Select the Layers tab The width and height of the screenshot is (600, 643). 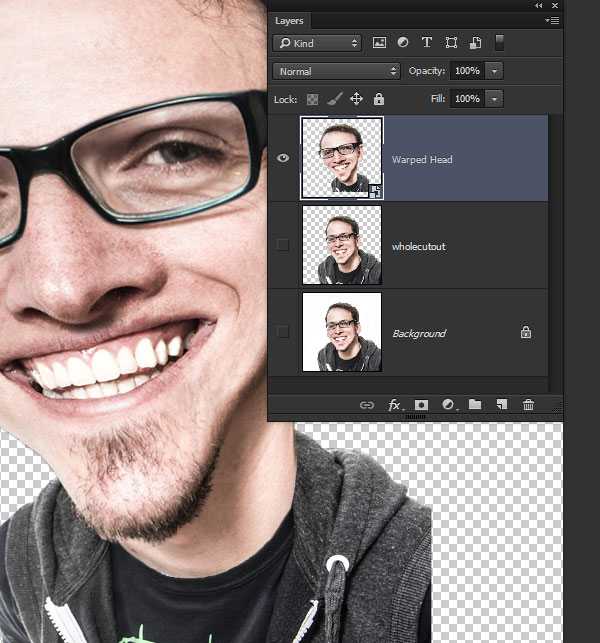289,21
